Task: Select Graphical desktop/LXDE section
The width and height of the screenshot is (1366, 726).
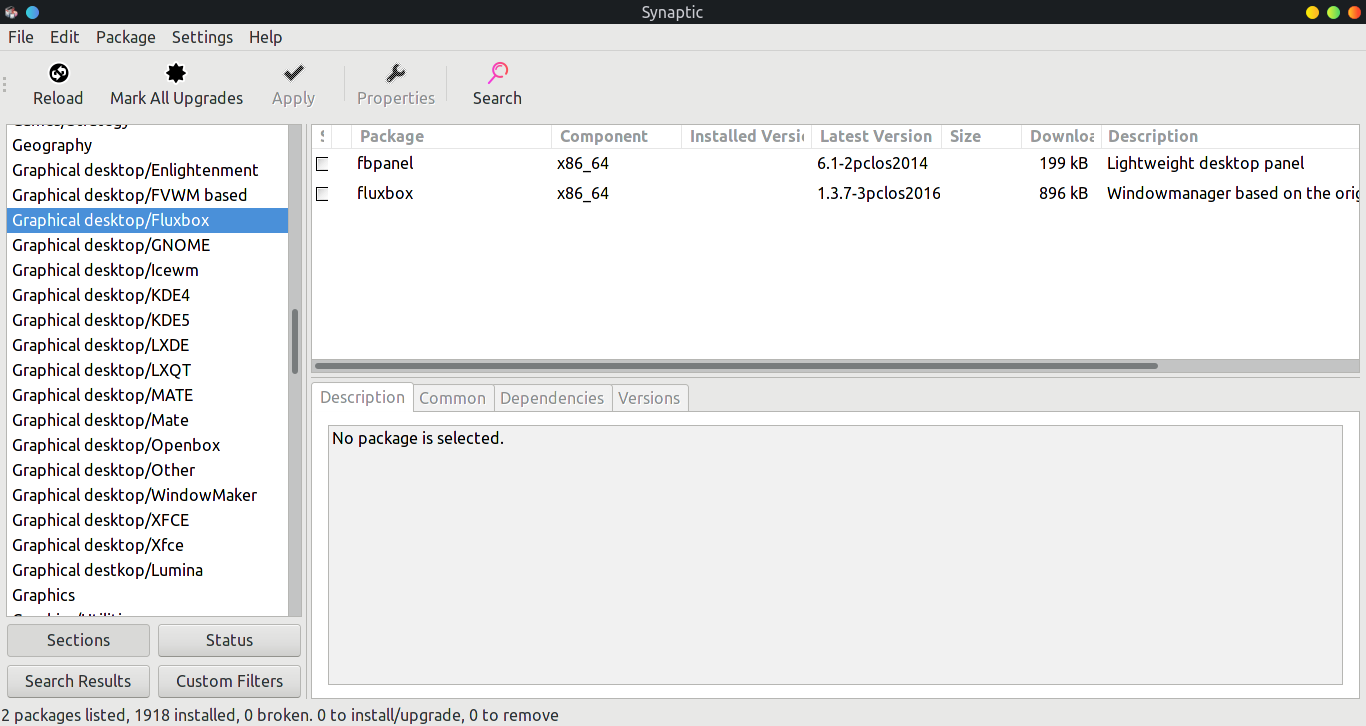Action: [147, 345]
